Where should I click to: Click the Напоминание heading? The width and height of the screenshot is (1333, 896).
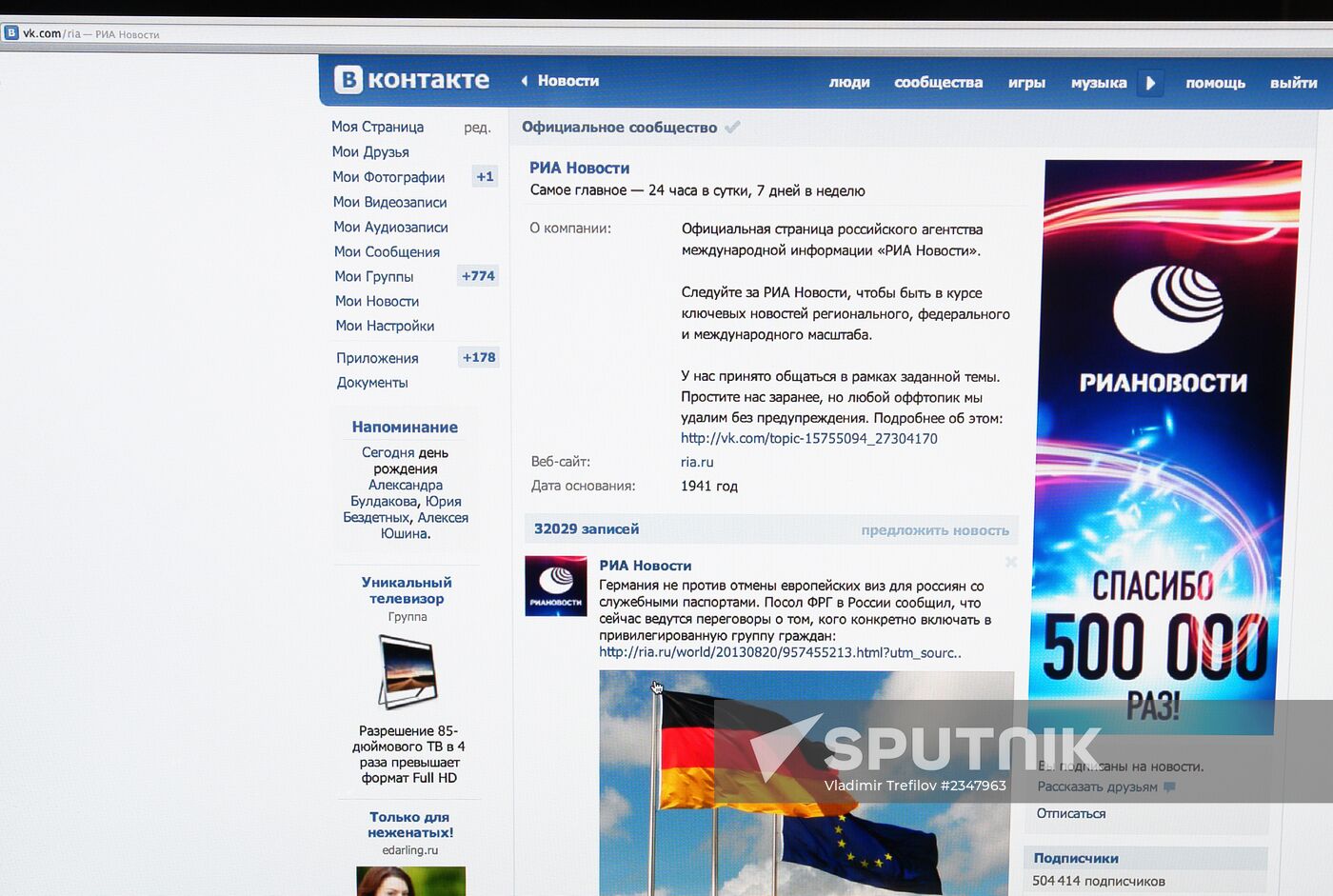405,428
